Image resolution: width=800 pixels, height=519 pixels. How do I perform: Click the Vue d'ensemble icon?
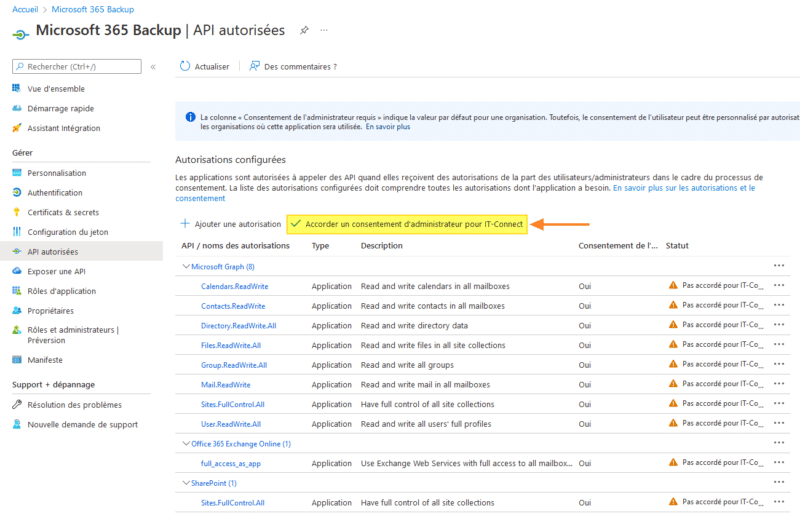[x=17, y=88]
